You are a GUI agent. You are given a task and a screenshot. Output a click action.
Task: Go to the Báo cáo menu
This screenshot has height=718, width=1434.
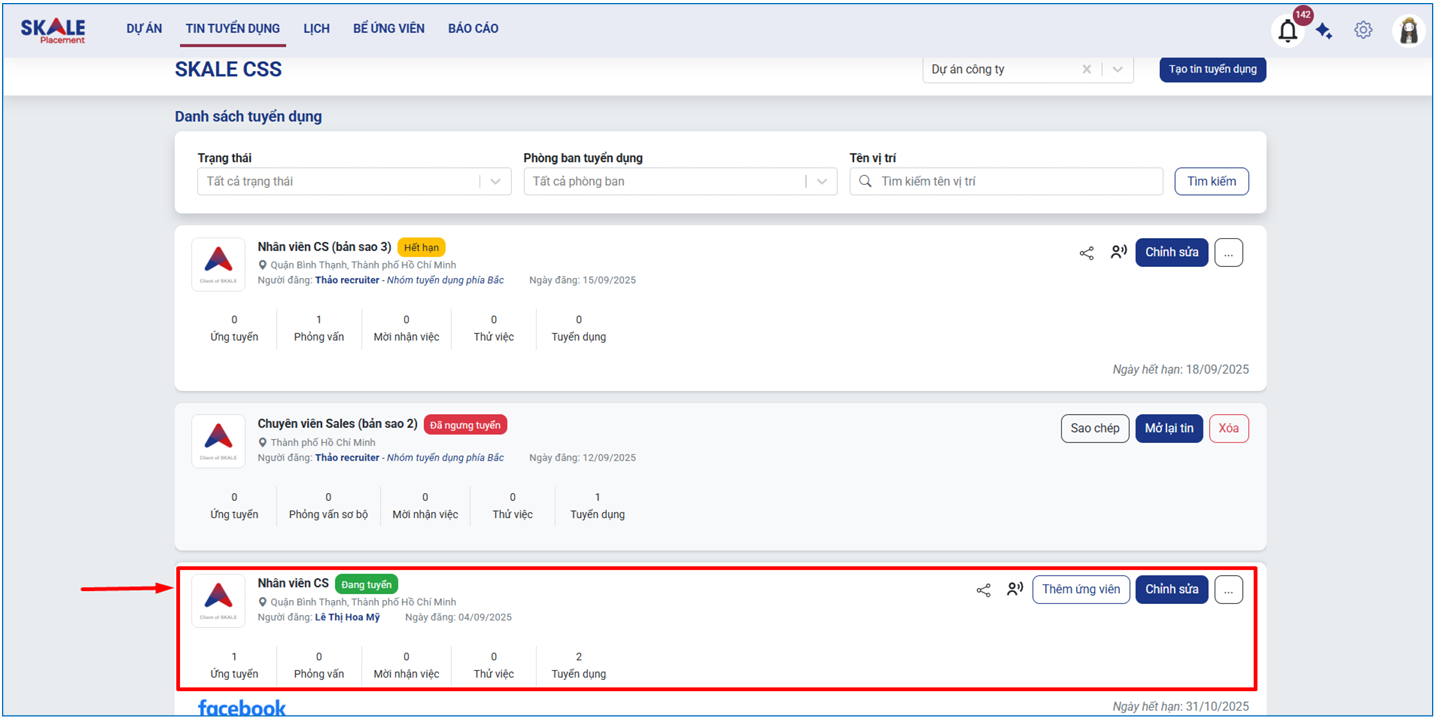point(473,29)
